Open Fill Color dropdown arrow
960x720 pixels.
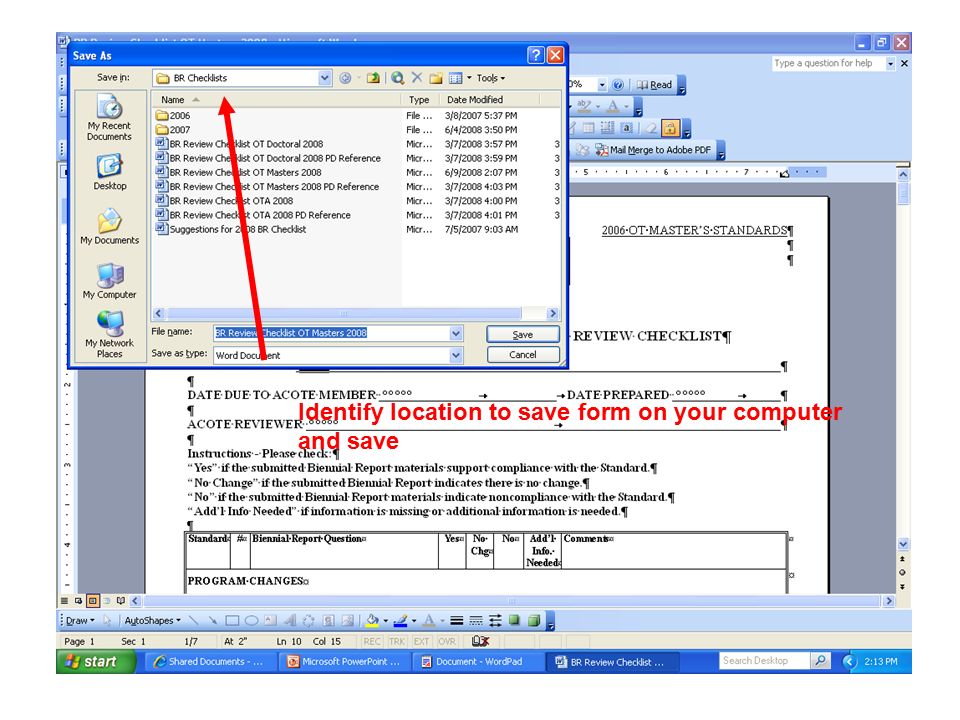coord(385,620)
